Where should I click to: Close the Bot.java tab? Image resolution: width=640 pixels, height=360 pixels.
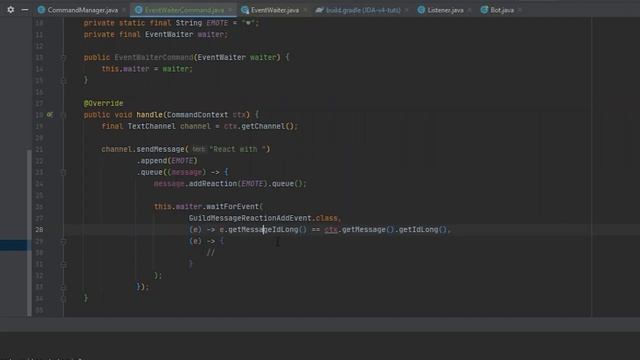[520, 10]
